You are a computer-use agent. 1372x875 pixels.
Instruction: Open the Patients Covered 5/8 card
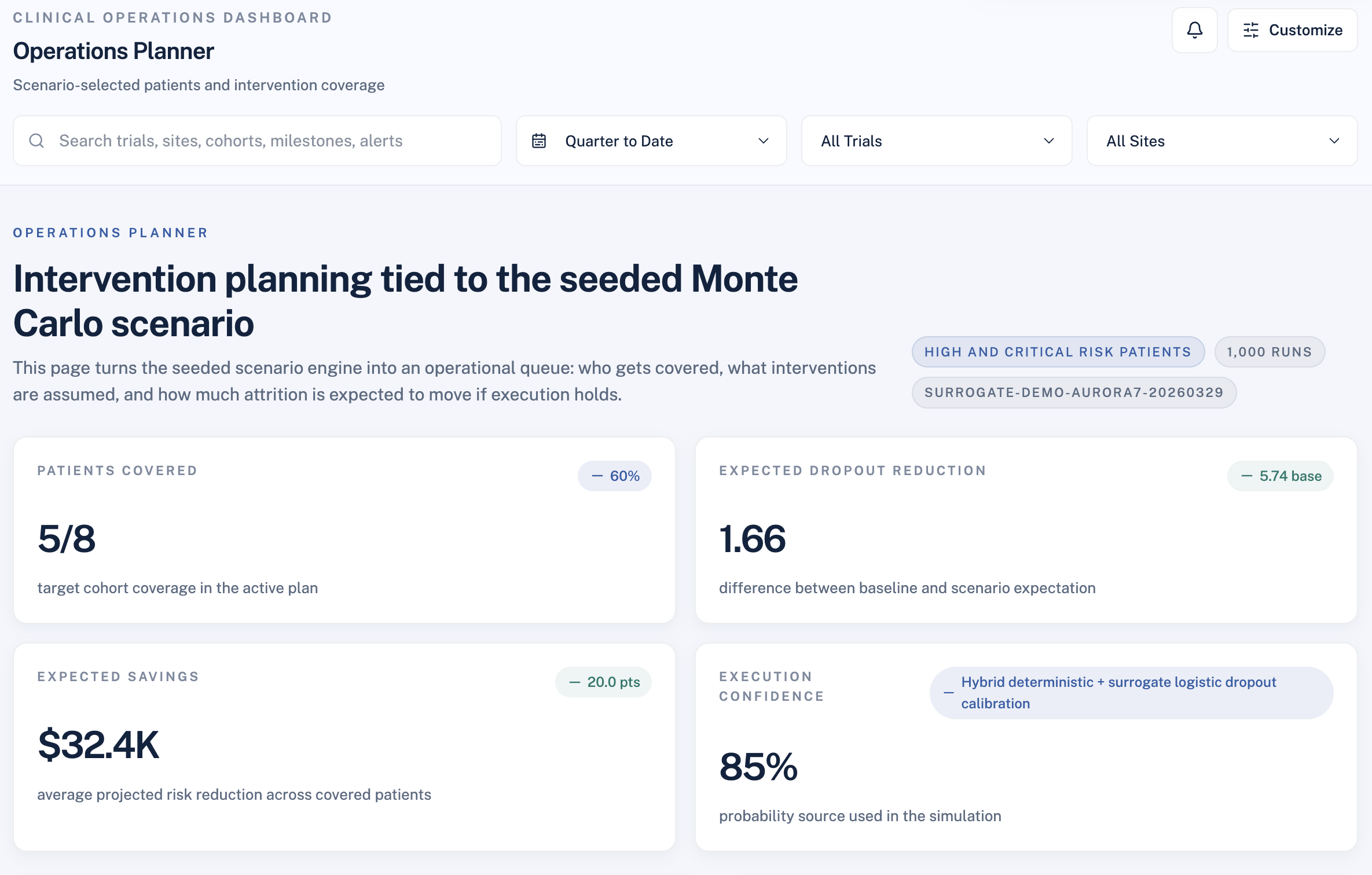point(67,538)
